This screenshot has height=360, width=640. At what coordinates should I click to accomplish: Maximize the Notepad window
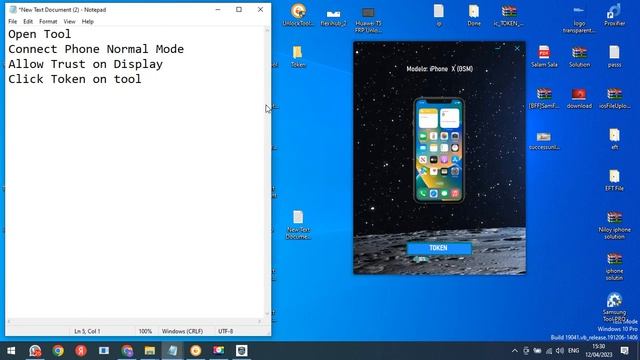(x=239, y=9)
